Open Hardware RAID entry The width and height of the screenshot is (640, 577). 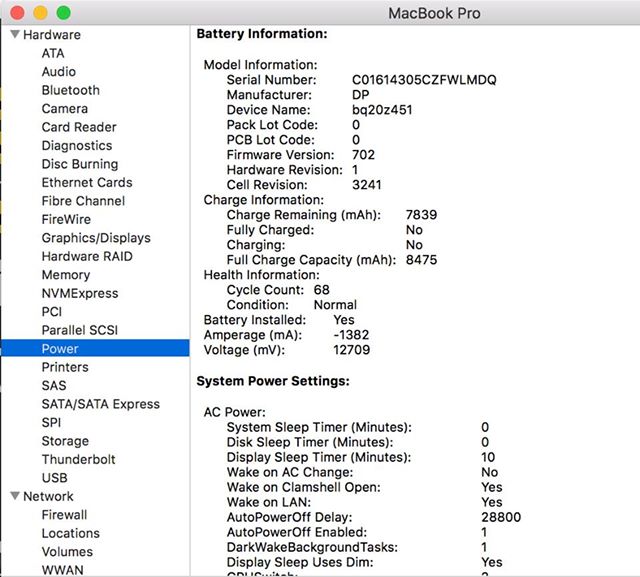(87, 256)
